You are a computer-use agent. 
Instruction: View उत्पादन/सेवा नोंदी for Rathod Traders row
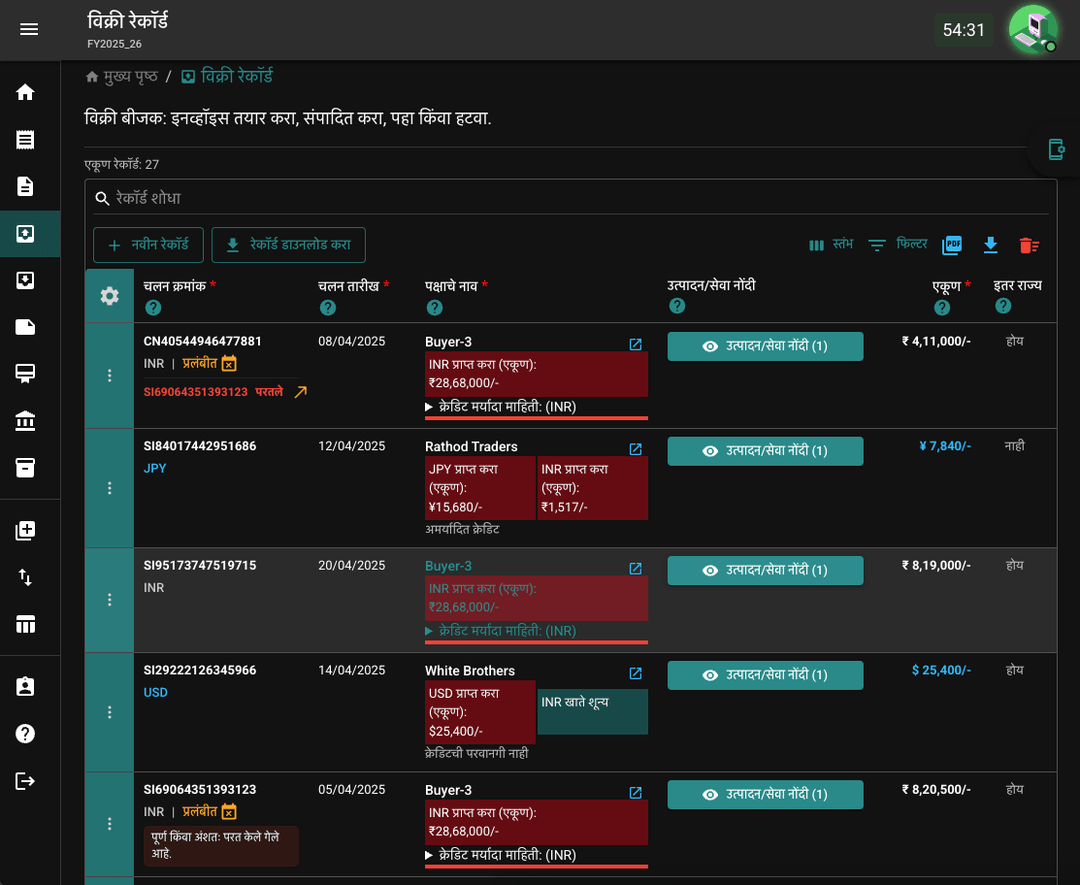coord(765,451)
